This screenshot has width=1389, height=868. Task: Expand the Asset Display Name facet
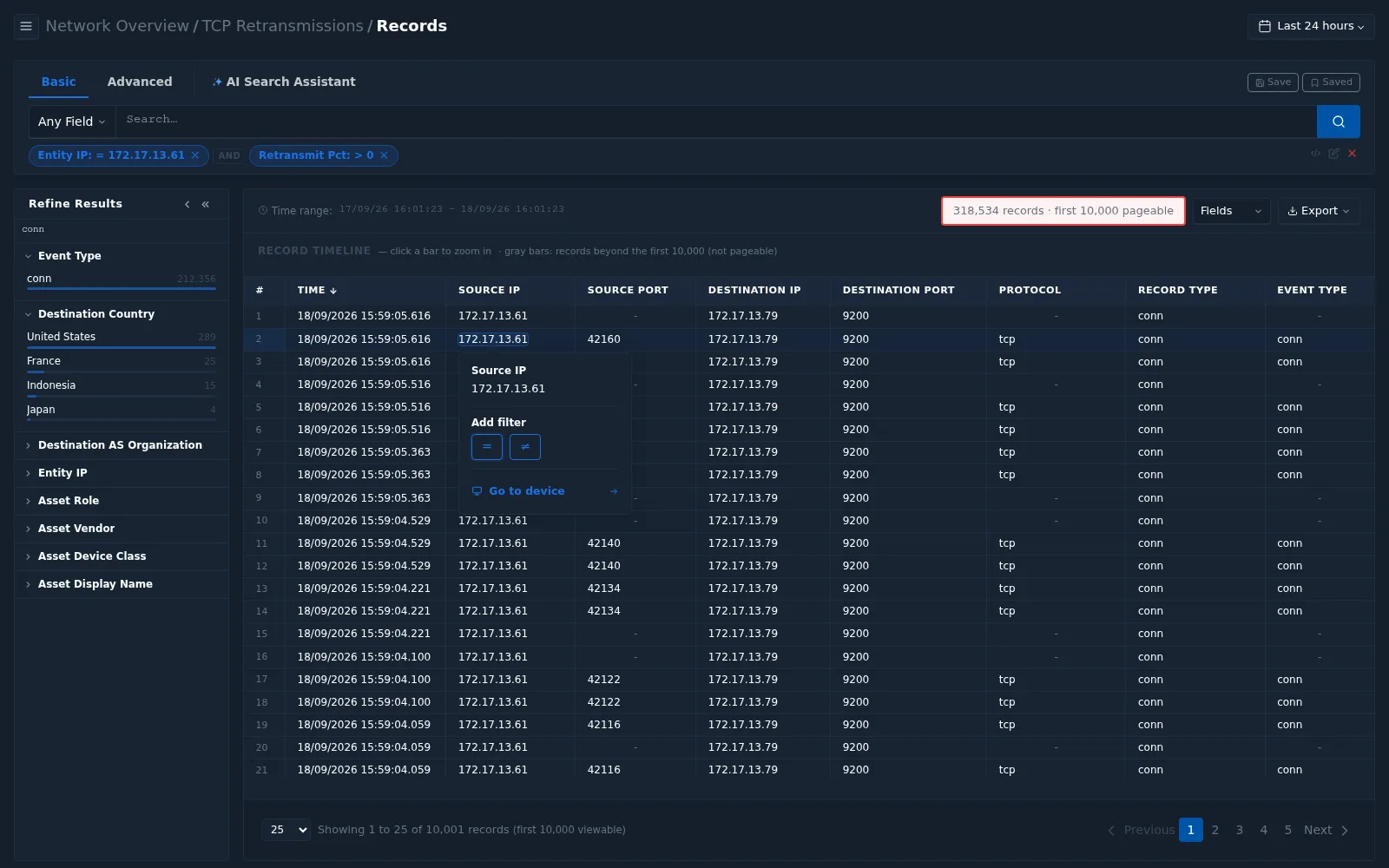[x=121, y=584]
